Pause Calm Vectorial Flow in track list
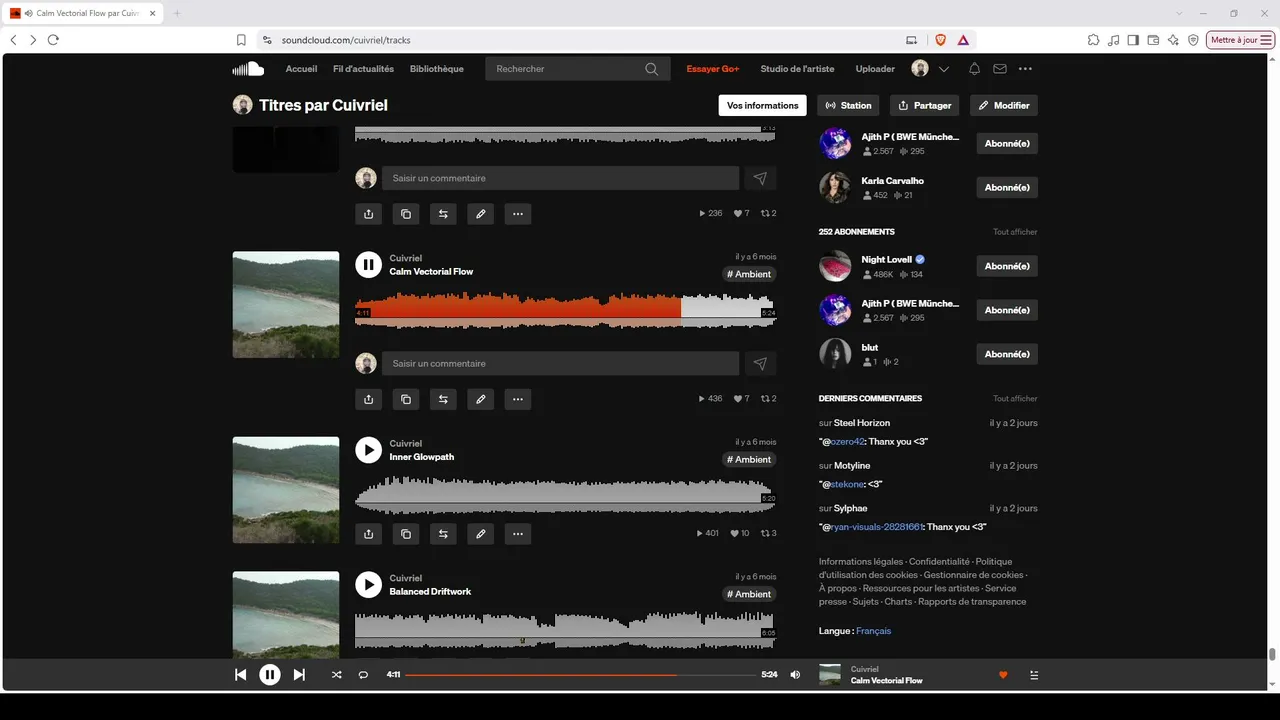This screenshot has height=720, width=1280. coord(369,264)
